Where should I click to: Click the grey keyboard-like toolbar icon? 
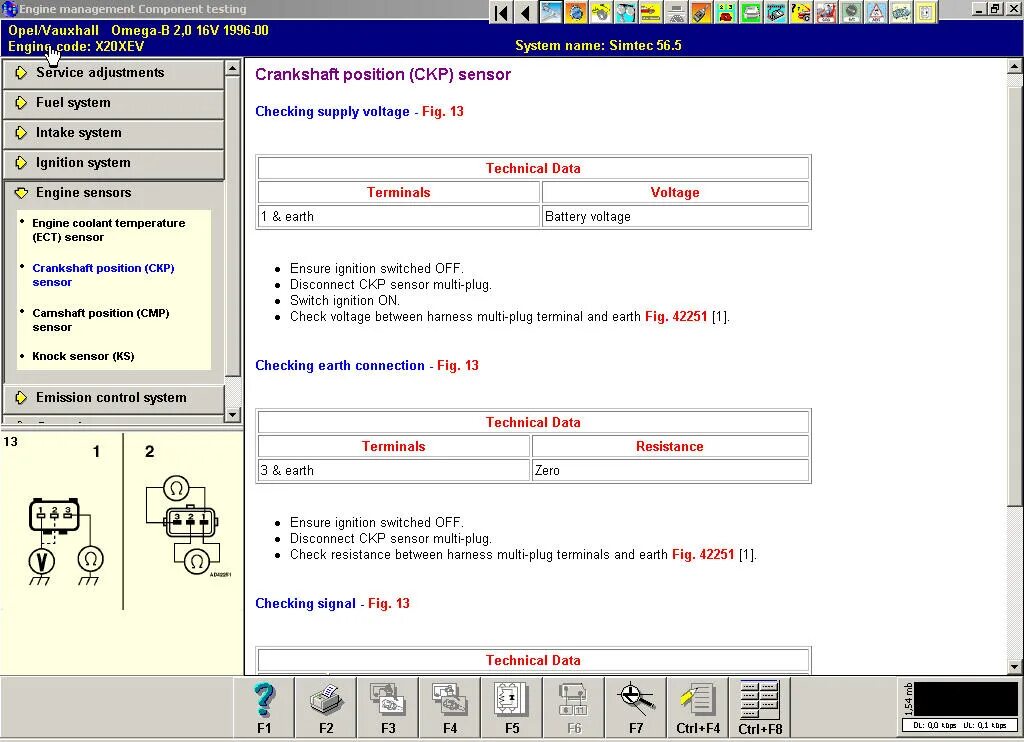(675, 12)
